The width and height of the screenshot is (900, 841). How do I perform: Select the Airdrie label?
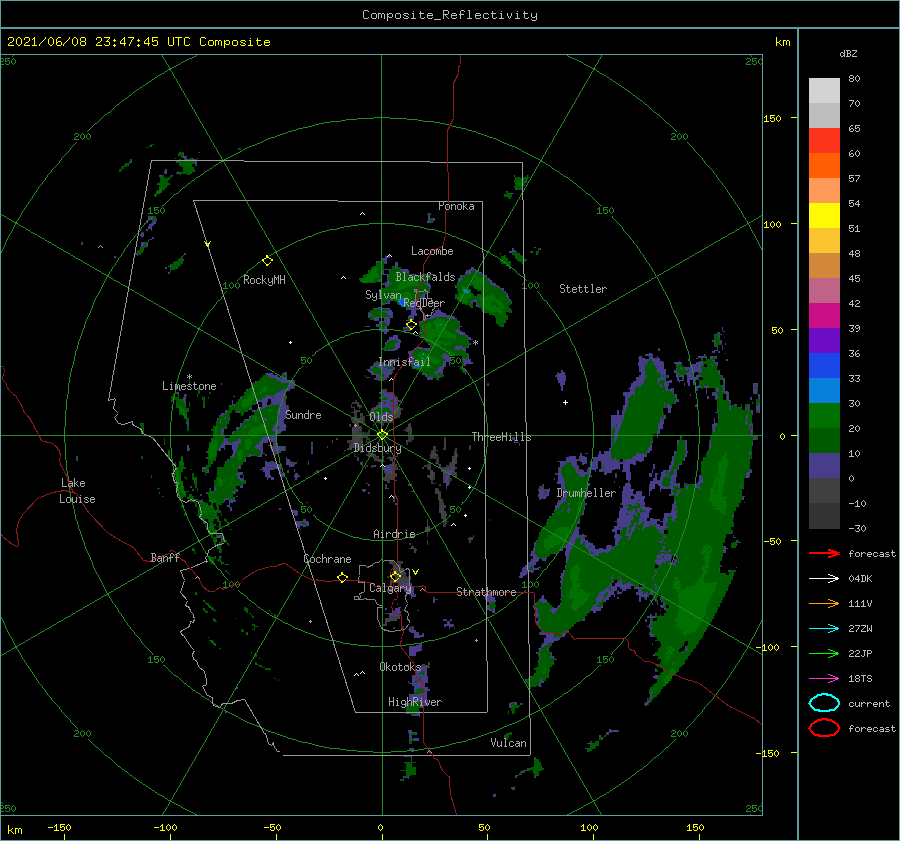[x=394, y=534]
